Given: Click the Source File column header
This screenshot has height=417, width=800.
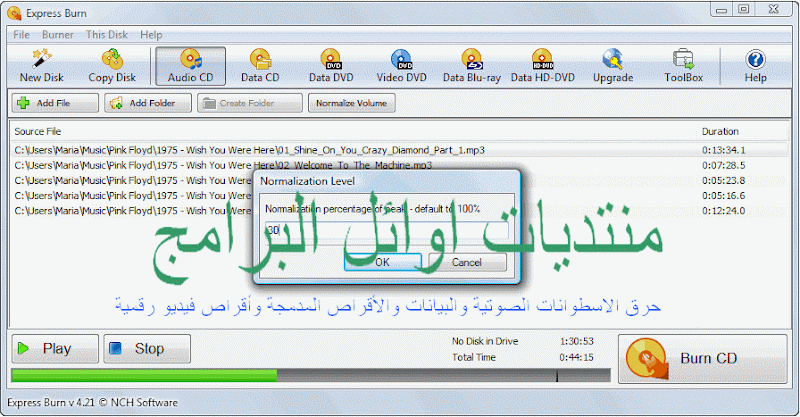Looking at the screenshot, I should 38,132.
